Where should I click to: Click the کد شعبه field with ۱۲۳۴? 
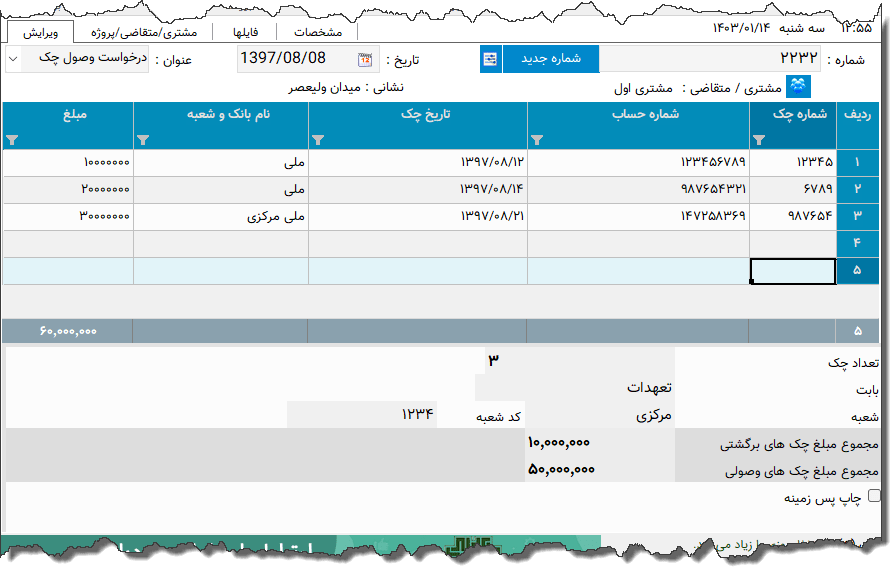[362, 414]
